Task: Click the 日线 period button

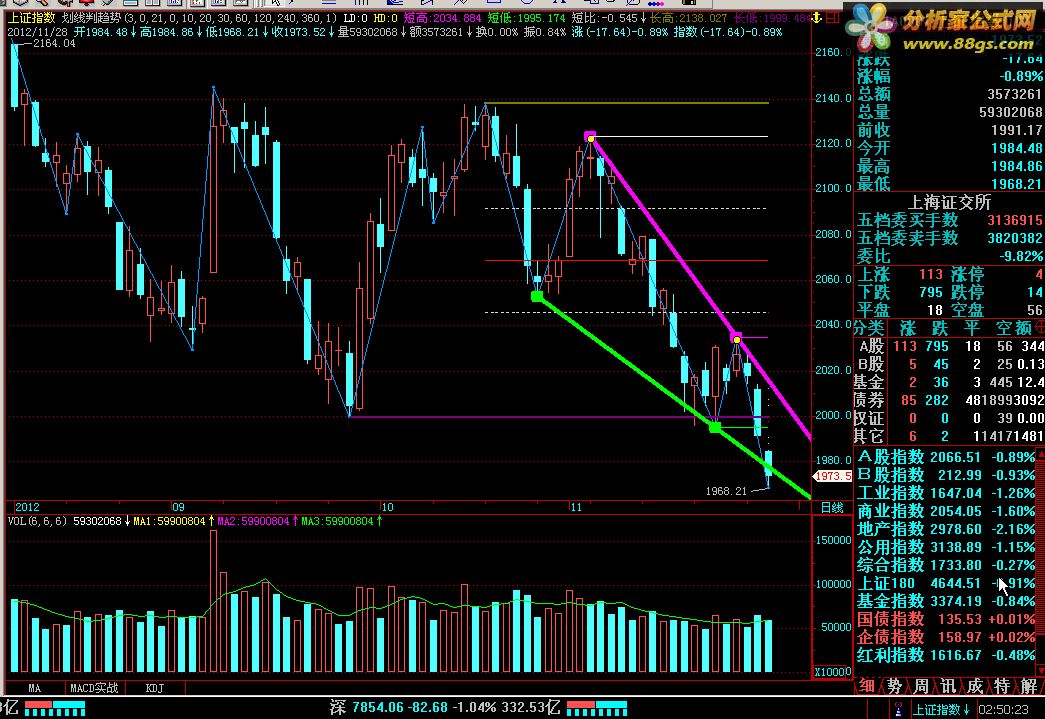Action: point(832,508)
